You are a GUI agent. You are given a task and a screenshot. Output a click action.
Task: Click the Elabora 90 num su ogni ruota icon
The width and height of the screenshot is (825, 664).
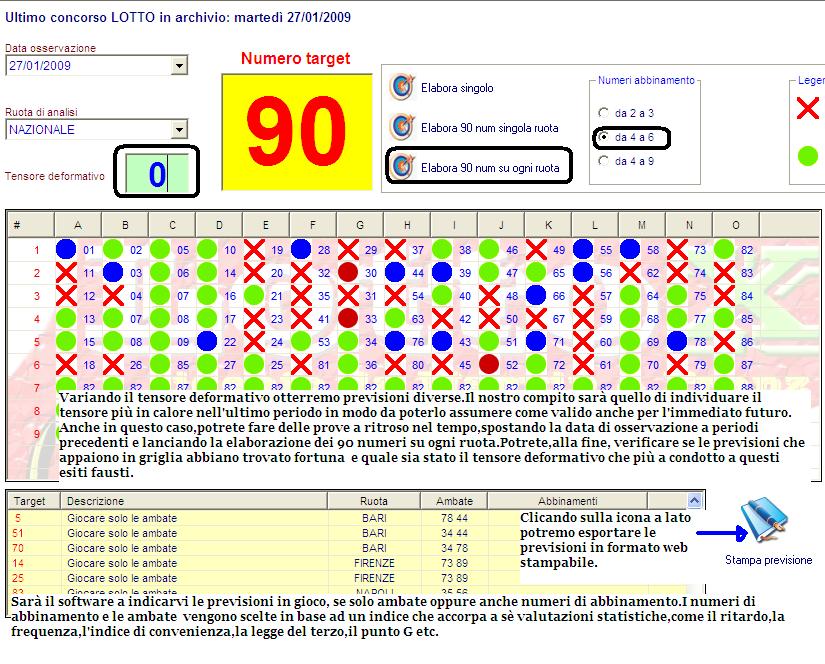[x=403, y=167]
